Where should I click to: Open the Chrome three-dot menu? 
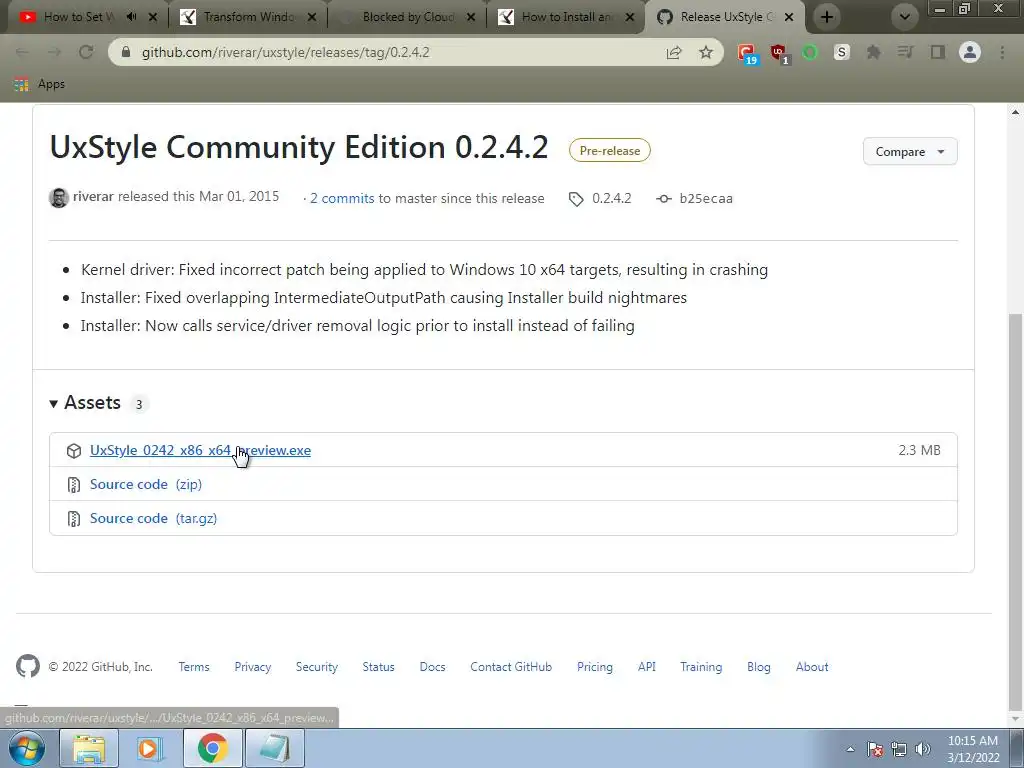[1002, 52]
